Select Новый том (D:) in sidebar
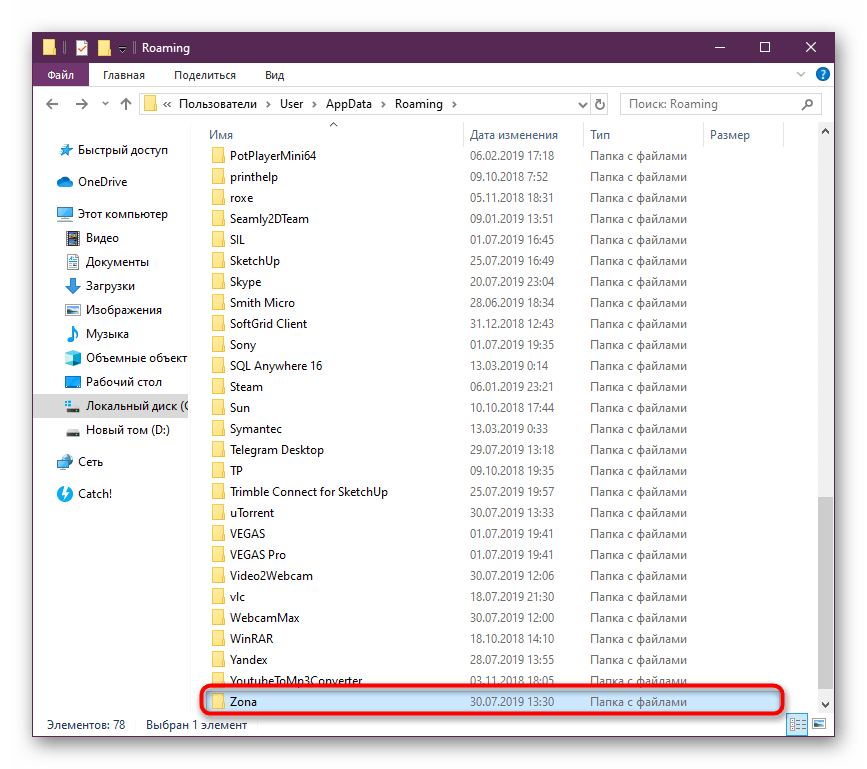The height and width of the screenshot is (769, 867). (118, 430)
